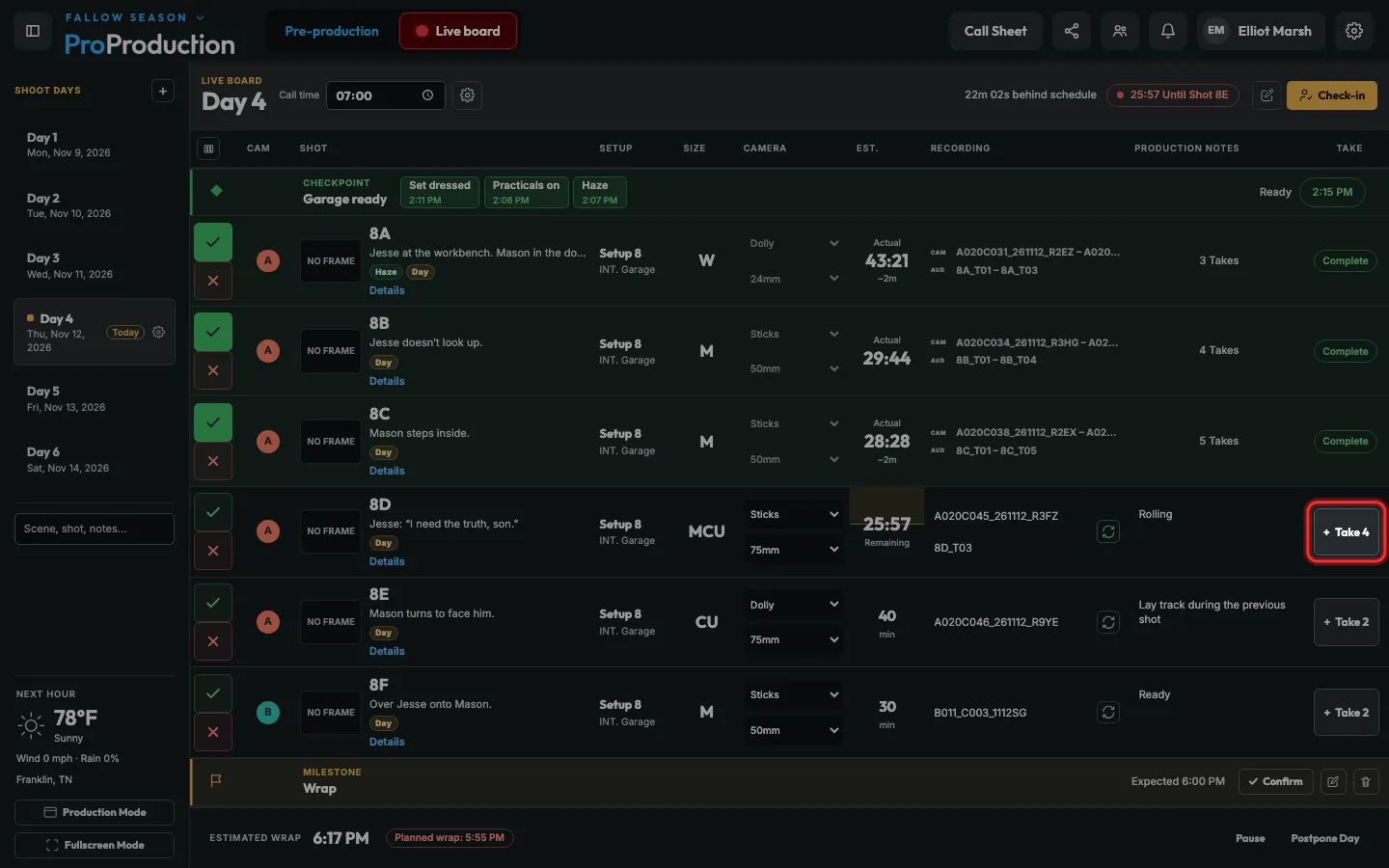Viewport: 1389px width, 868px height.
Task: Select Day 1 in shoot days list
Action: (95, 145)
